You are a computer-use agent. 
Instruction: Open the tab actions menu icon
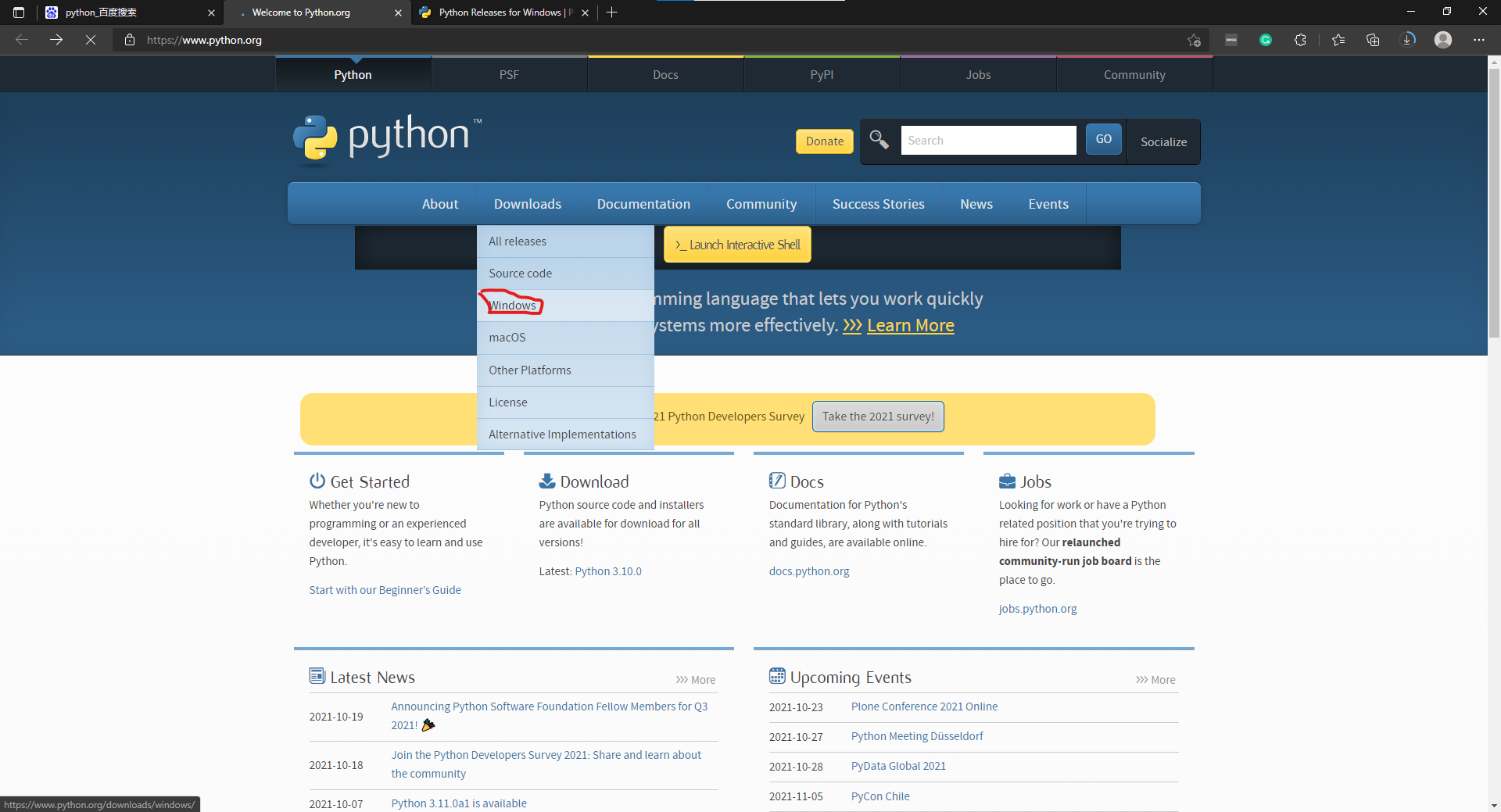pos(19,13)
